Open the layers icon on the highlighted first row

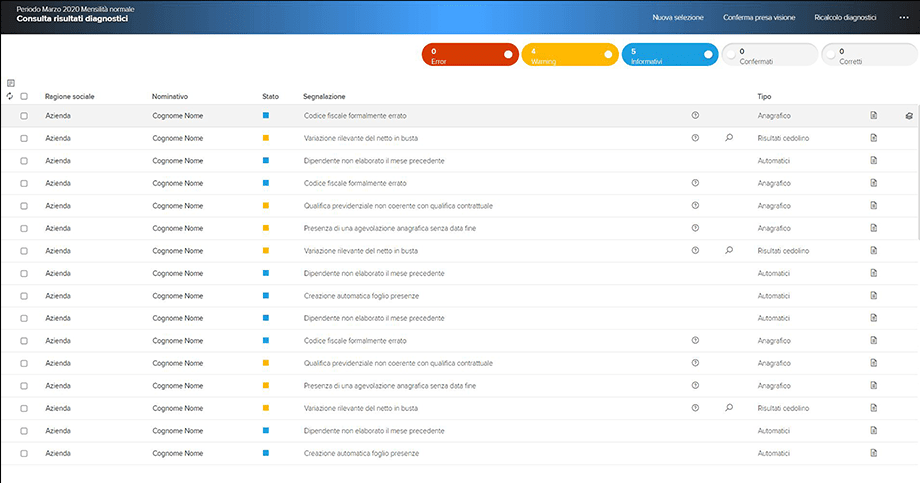point(909,116)
